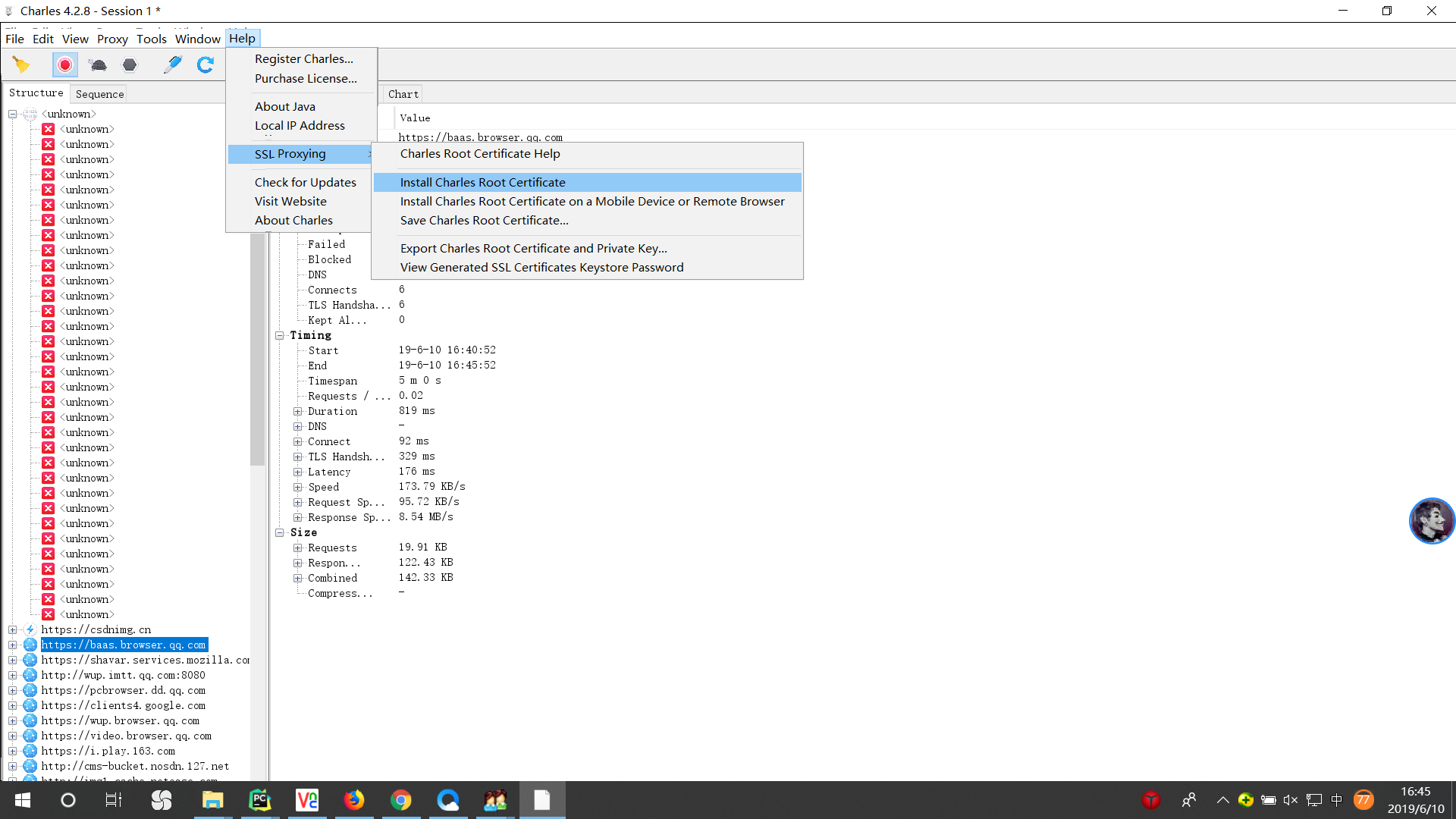Choose Save Charles Root Certificate menu entry
Screen dimensions: 1456x819
pos(484,220)
